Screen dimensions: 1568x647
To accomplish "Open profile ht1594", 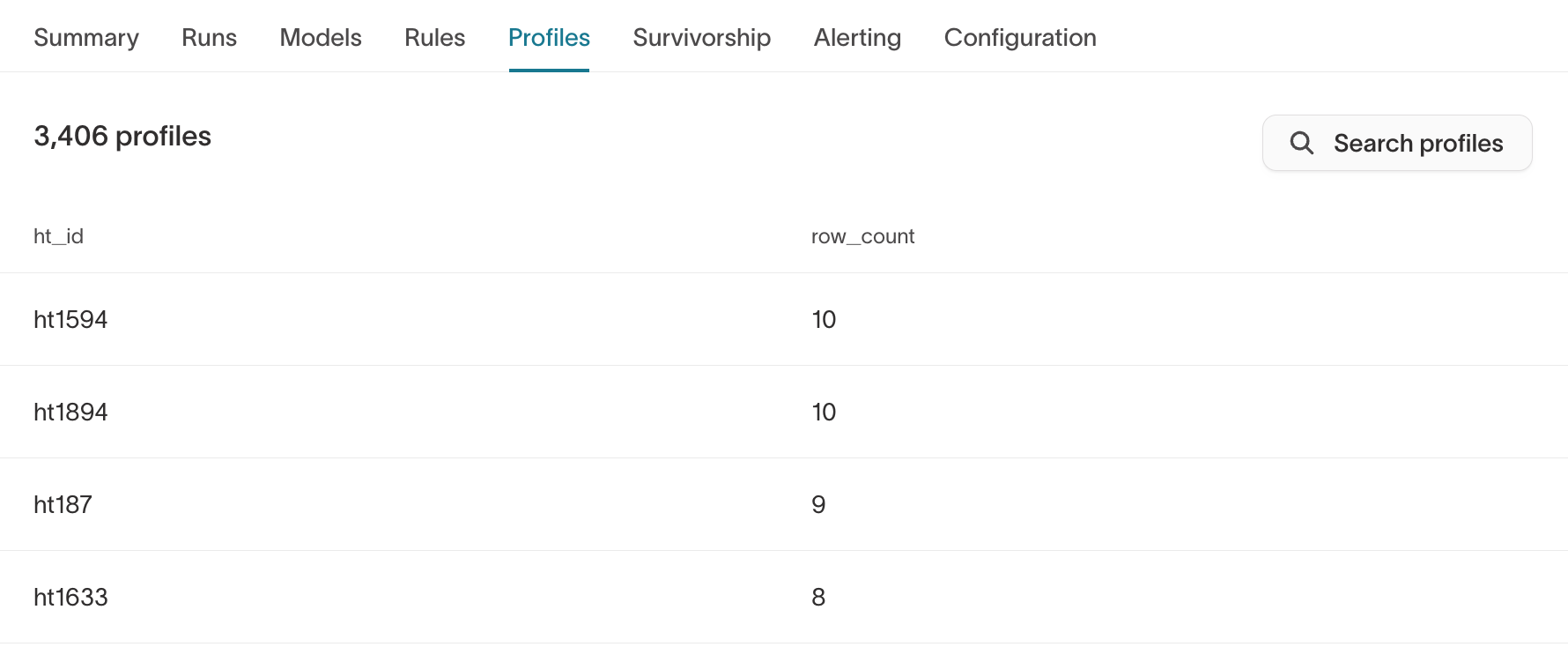I will pyautogui.click(x=70, y=319).
